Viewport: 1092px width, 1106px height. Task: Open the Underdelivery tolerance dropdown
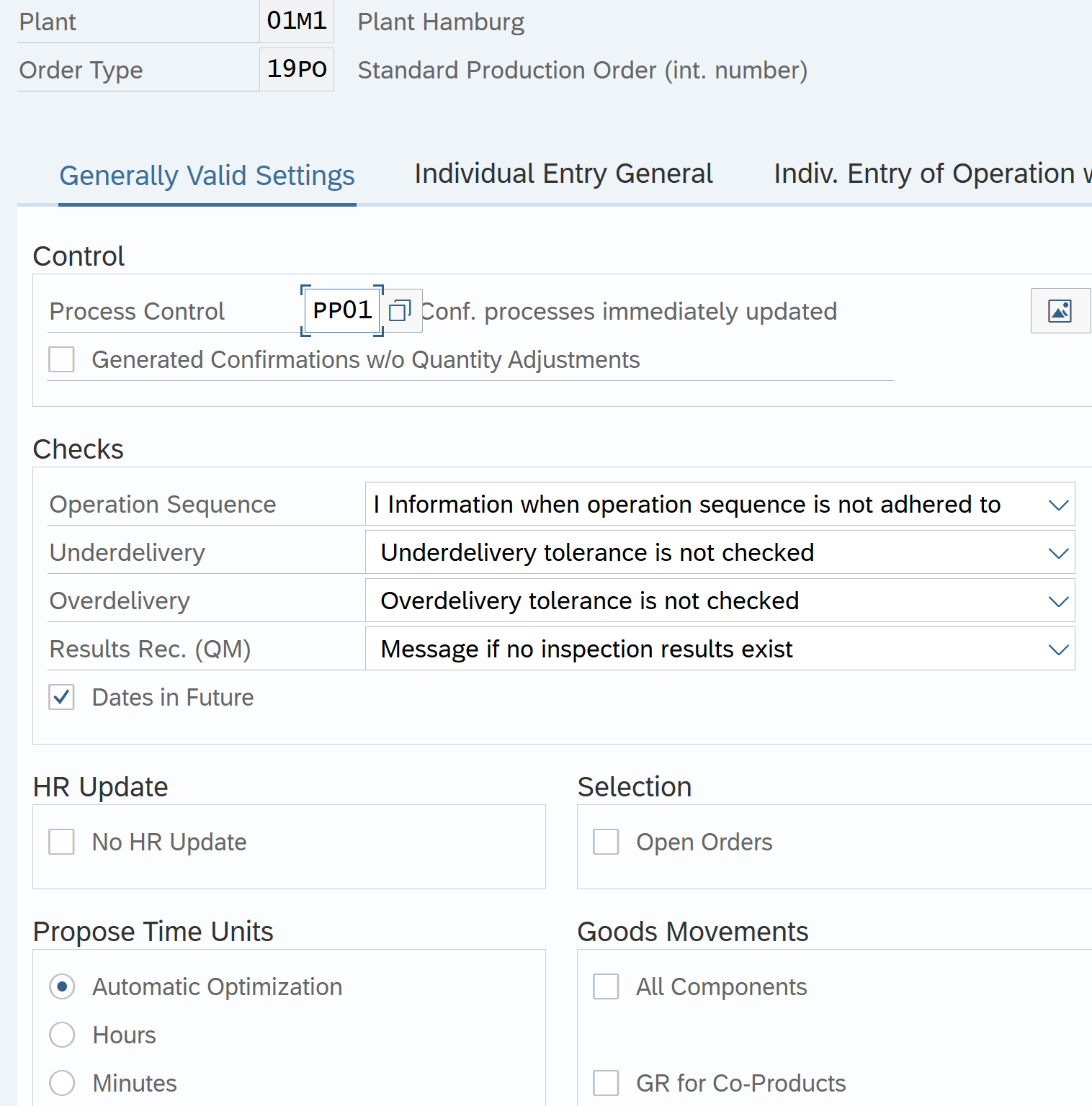[x=1057, y=553]
